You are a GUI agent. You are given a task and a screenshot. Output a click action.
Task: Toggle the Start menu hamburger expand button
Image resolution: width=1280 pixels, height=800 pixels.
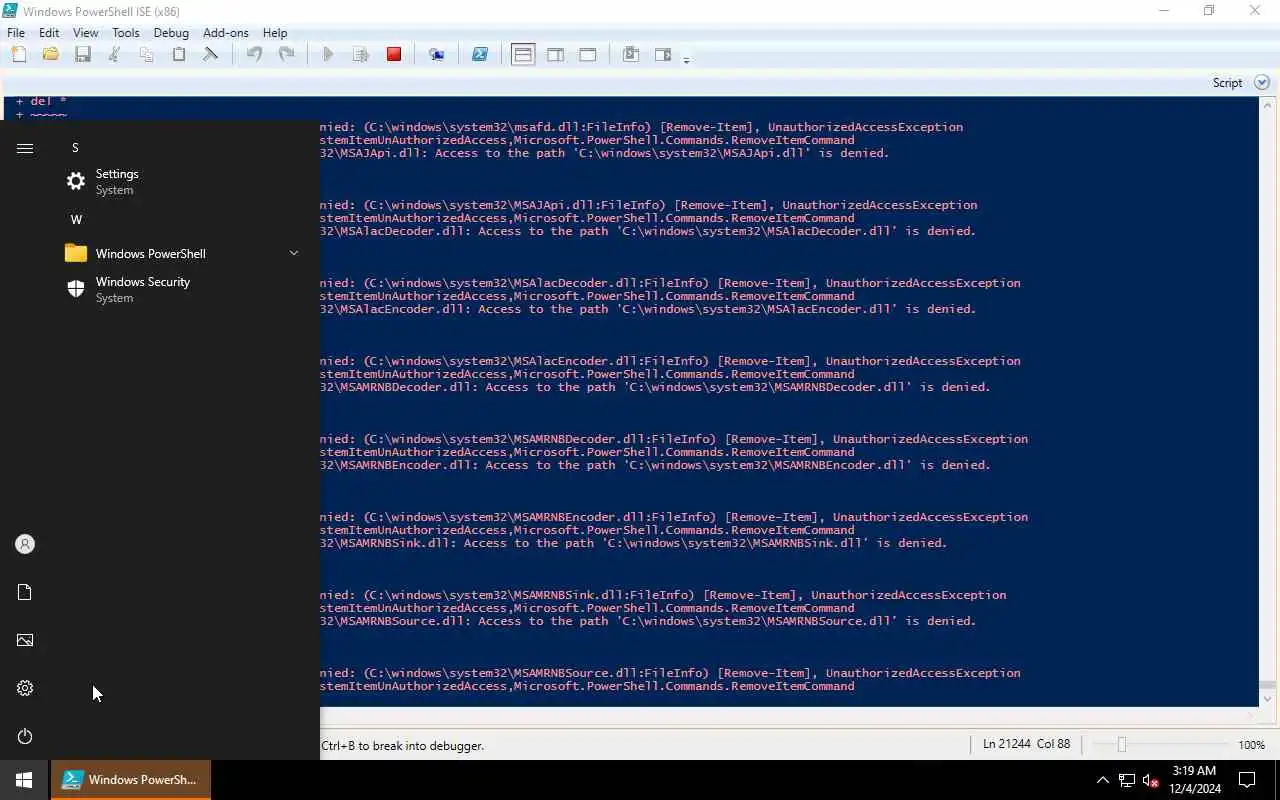[x=25, y=148]
